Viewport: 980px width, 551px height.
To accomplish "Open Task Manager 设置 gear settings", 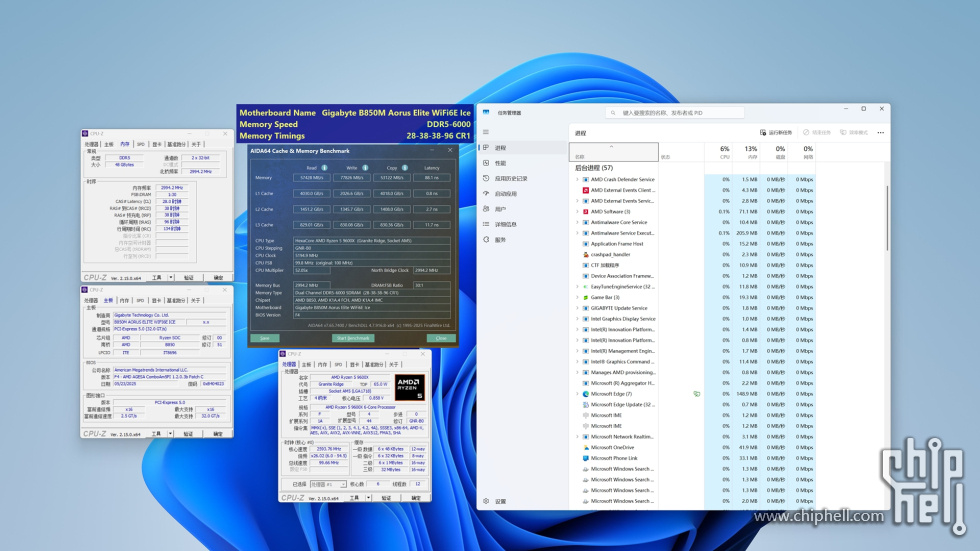I will pyautogui.click(x=486, y=501).
